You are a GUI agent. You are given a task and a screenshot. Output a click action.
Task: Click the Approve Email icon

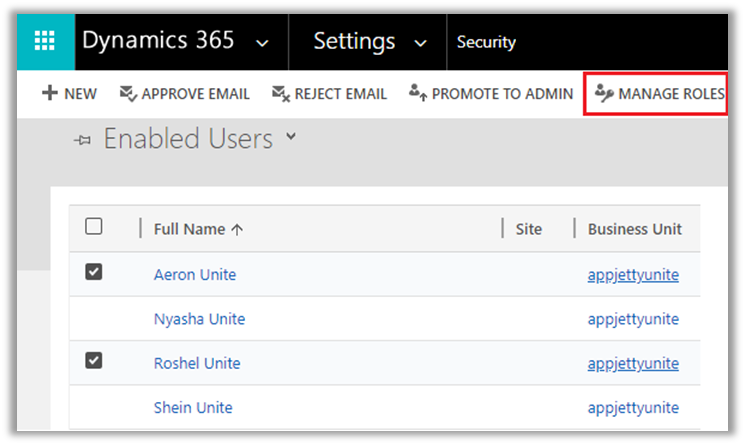(128, 94)
